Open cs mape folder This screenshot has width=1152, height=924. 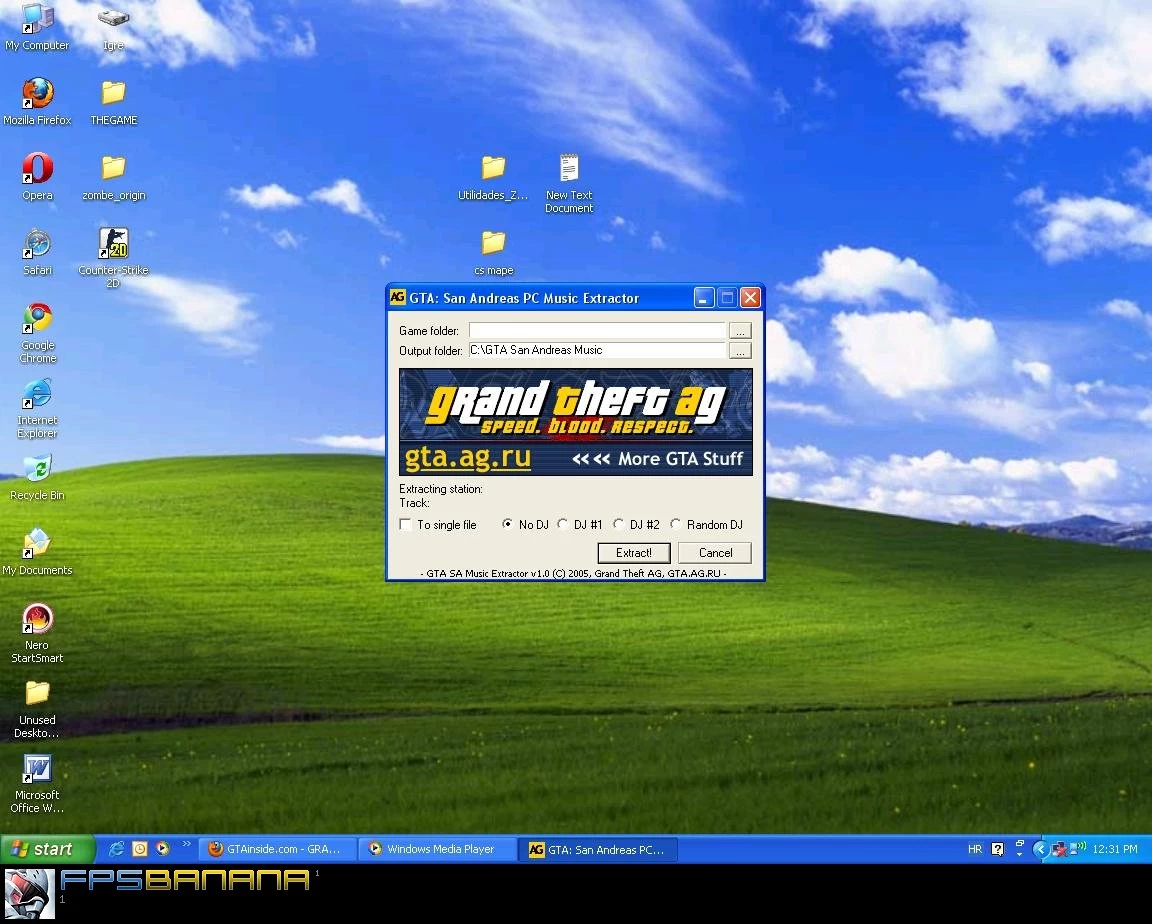pos(493,252)
